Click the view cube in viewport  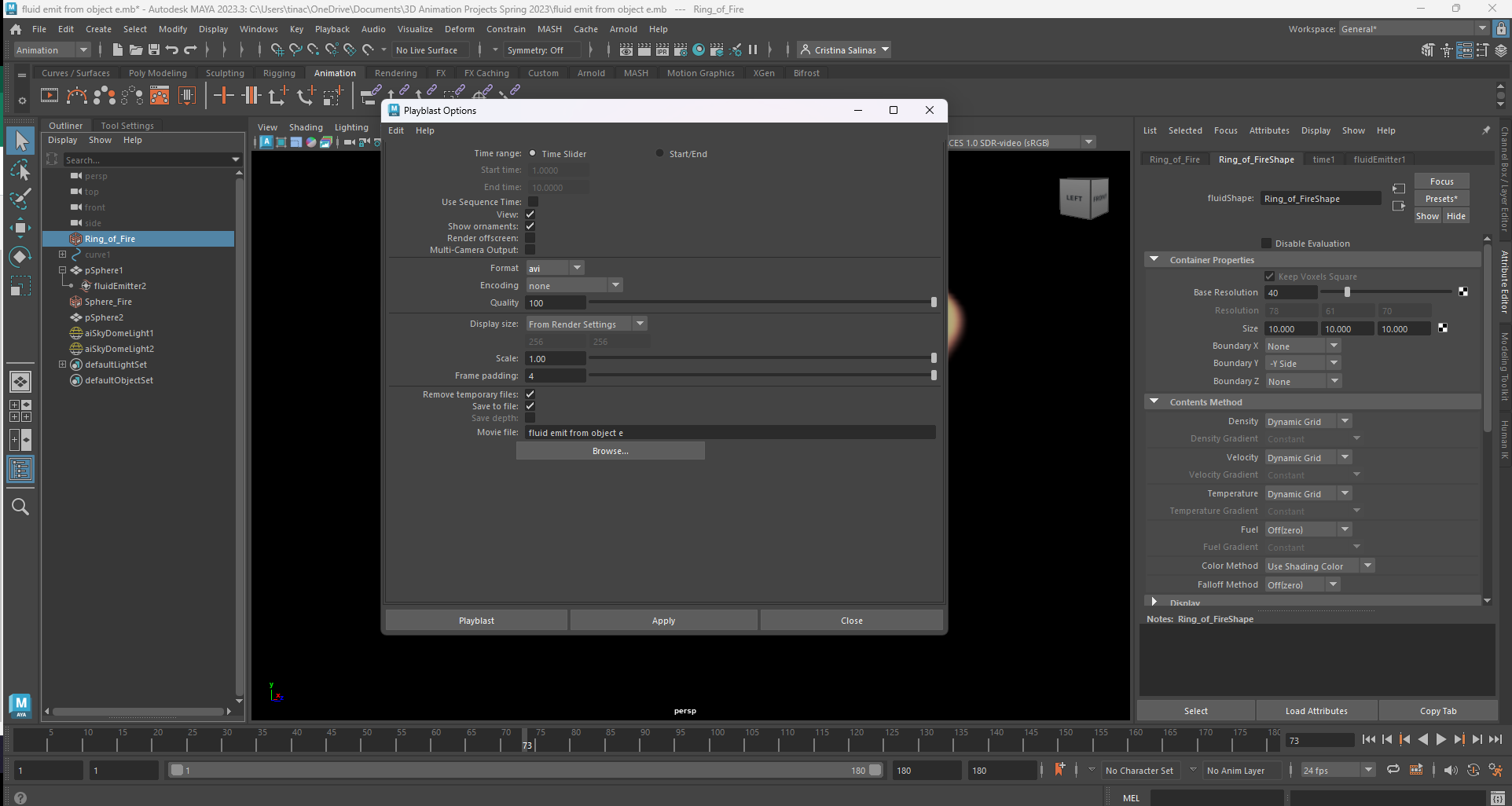click(1084, 198)
